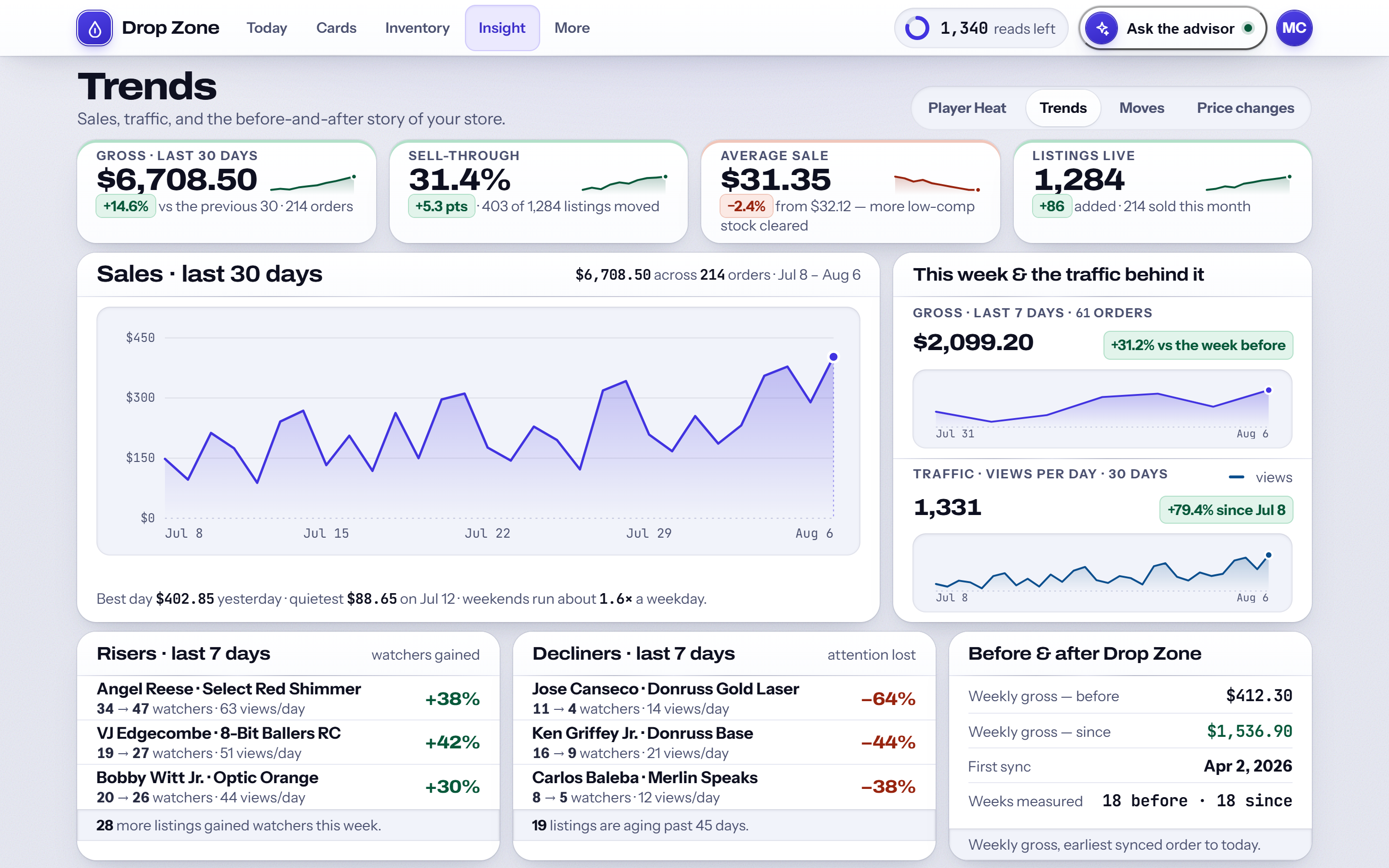Image resolution: width=1389 pixels, height=868 pixels.
Task: Click the +31.2% vs the week before badge
Action: tap(1198, 345)
